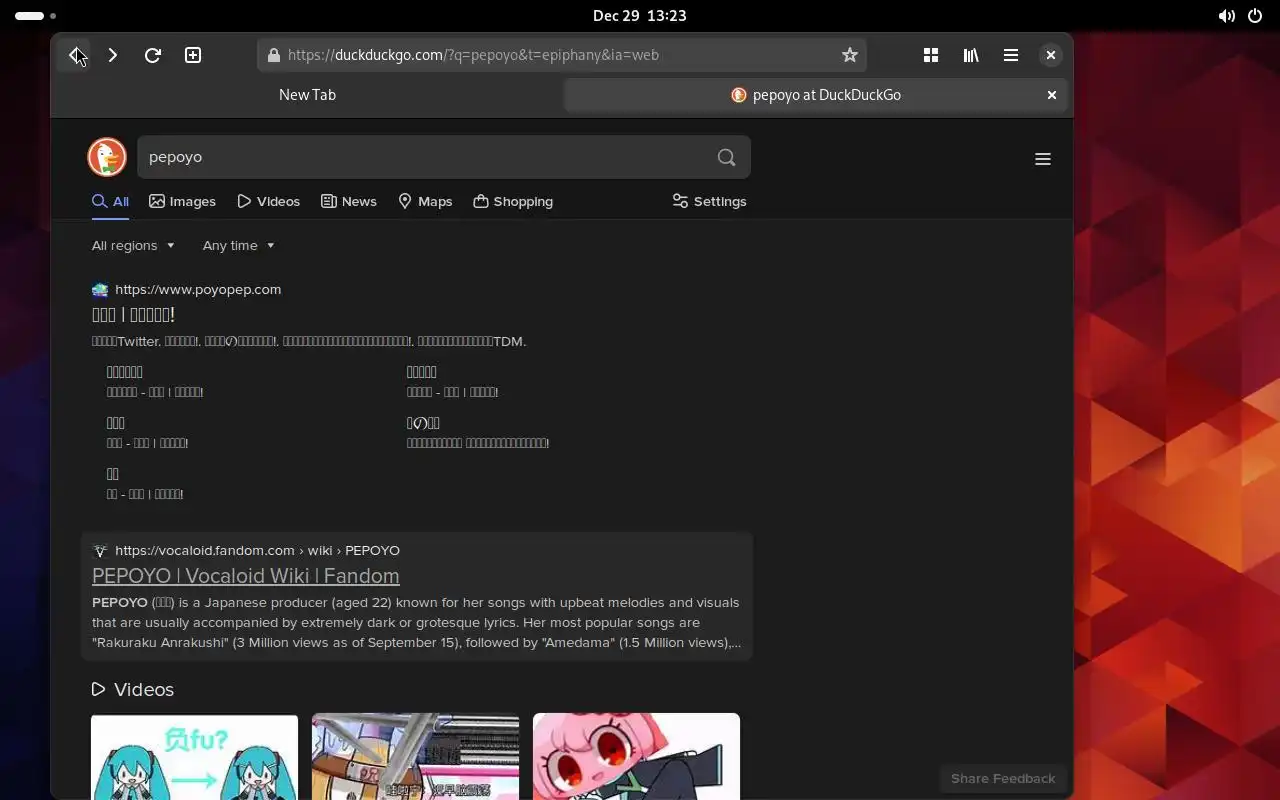1280x800 pixels.
Task: Open the middle video thumbnail with subtitles
Action: pos(415,756)
